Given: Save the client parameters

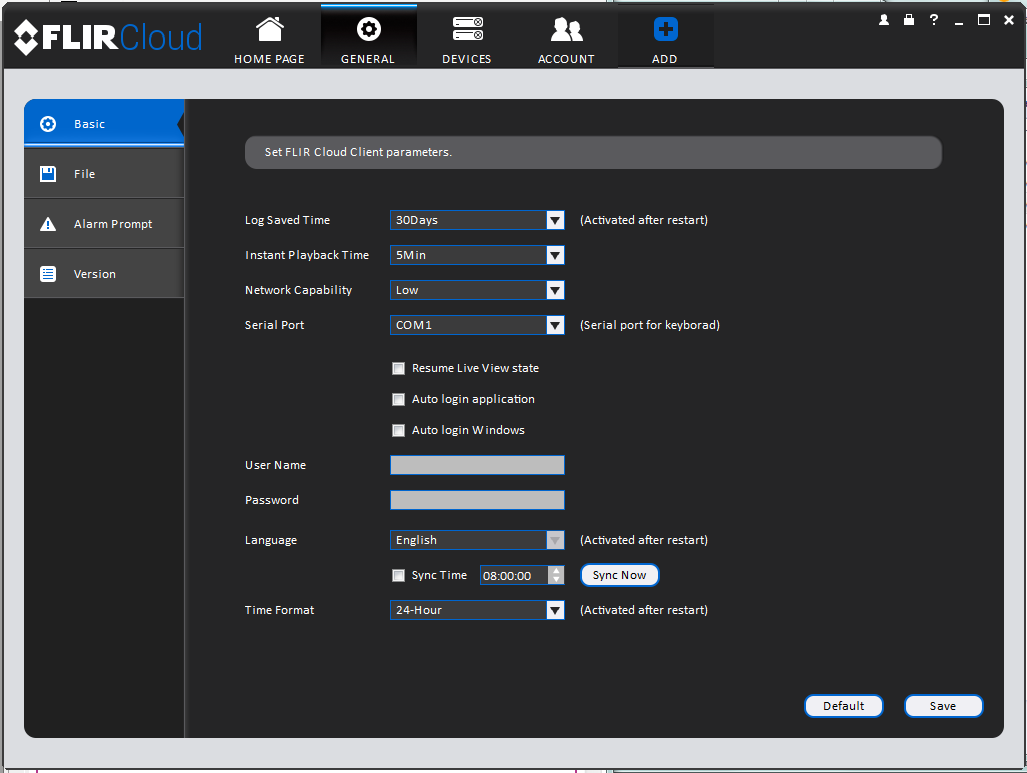Looking at the screenshot, I should click(943, 706).
